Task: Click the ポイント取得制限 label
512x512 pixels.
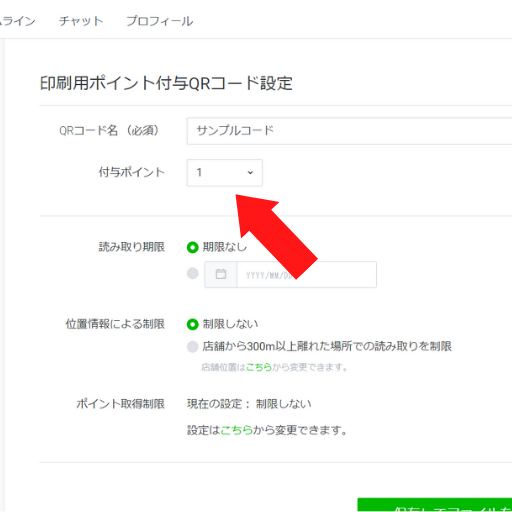Action: pyautogui.click(x=121, y=404)
